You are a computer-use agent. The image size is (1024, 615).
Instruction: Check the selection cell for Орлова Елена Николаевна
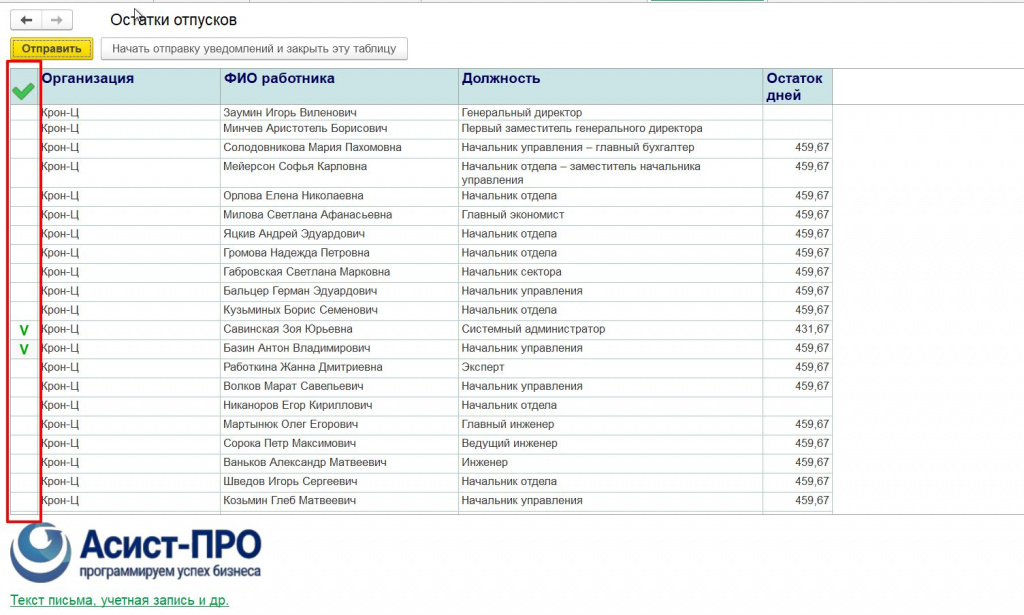(25, 196)
